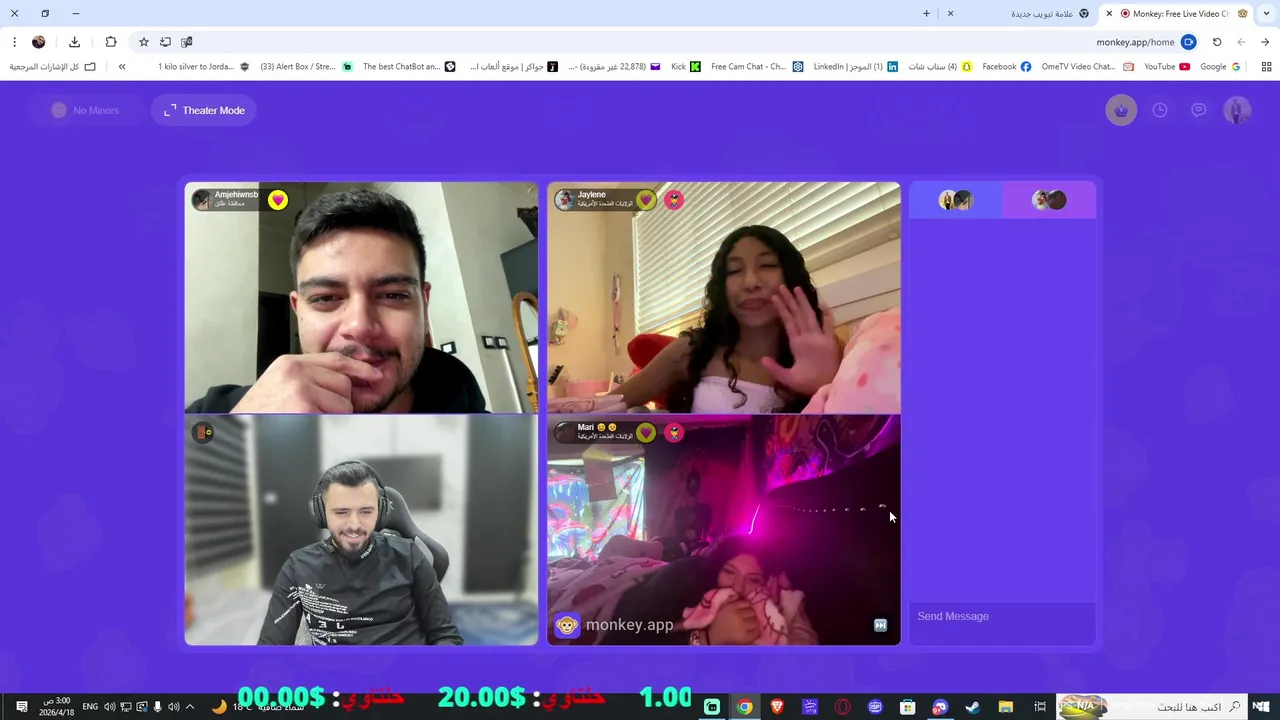This screenshot has width=1280, height=720.
Task: Open Windows notification center icon
Action: click(21, 707)
